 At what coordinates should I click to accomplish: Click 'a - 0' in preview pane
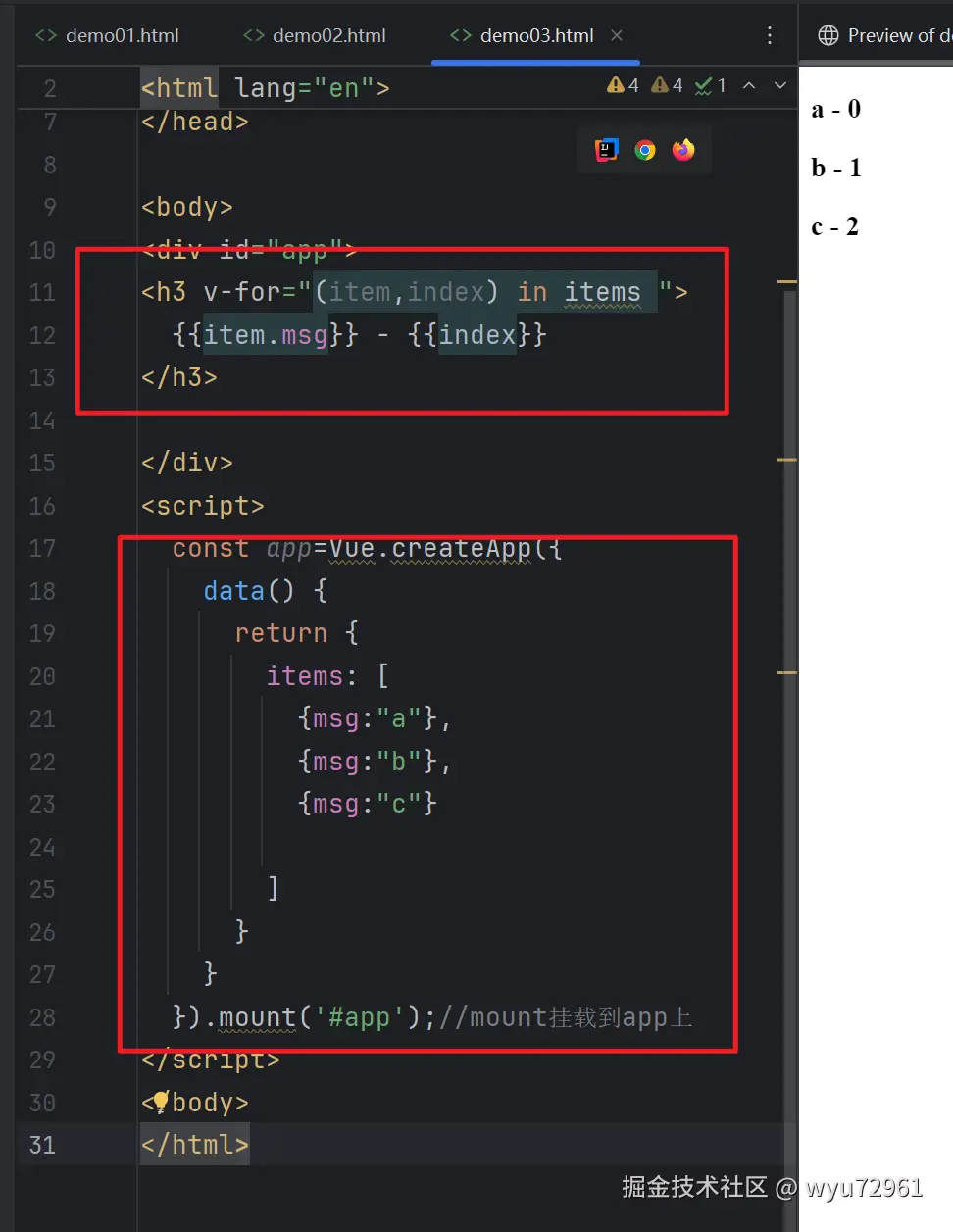click(835, 109)
